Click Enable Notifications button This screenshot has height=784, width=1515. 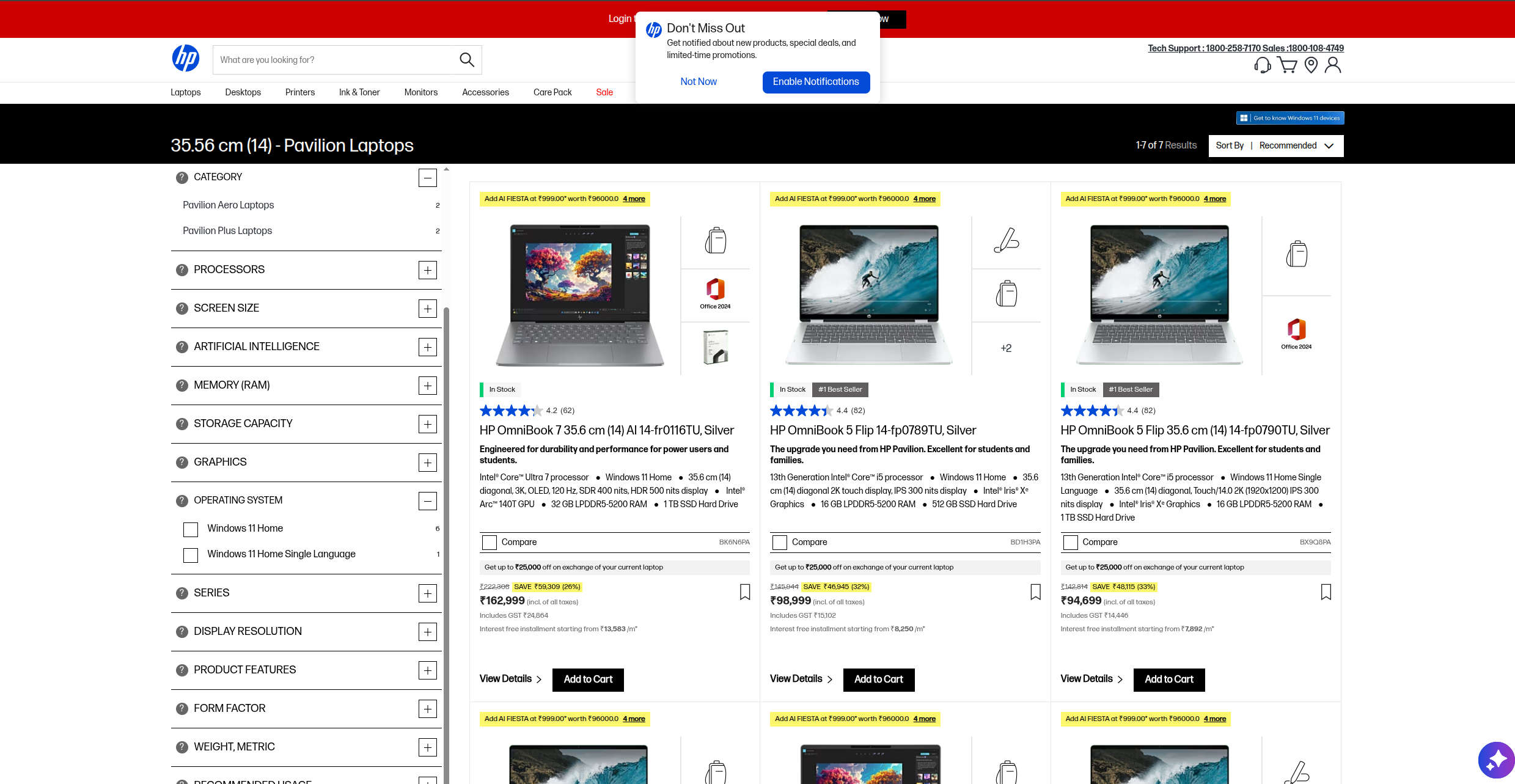(816, 82)
